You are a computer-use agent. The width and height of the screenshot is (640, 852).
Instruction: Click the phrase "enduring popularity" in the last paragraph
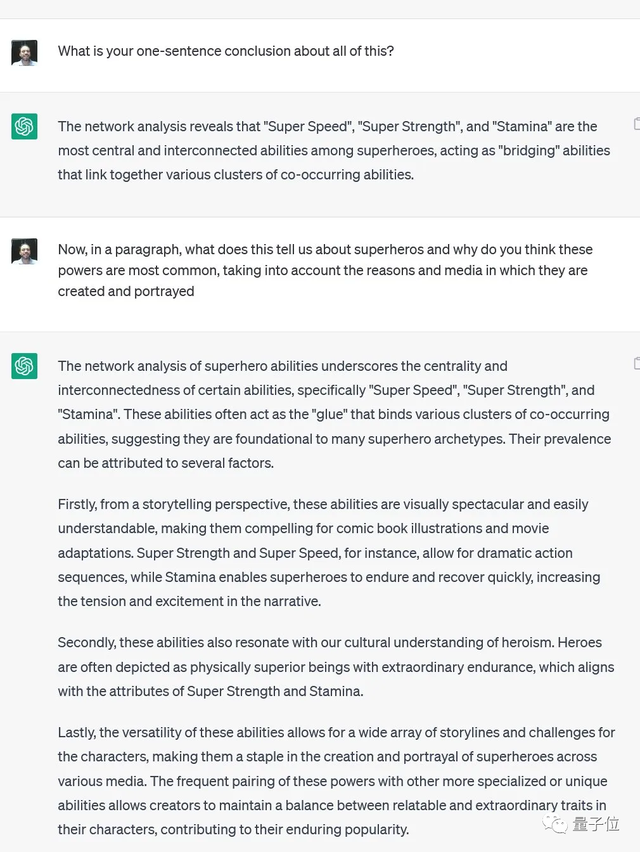click(342, 829)
